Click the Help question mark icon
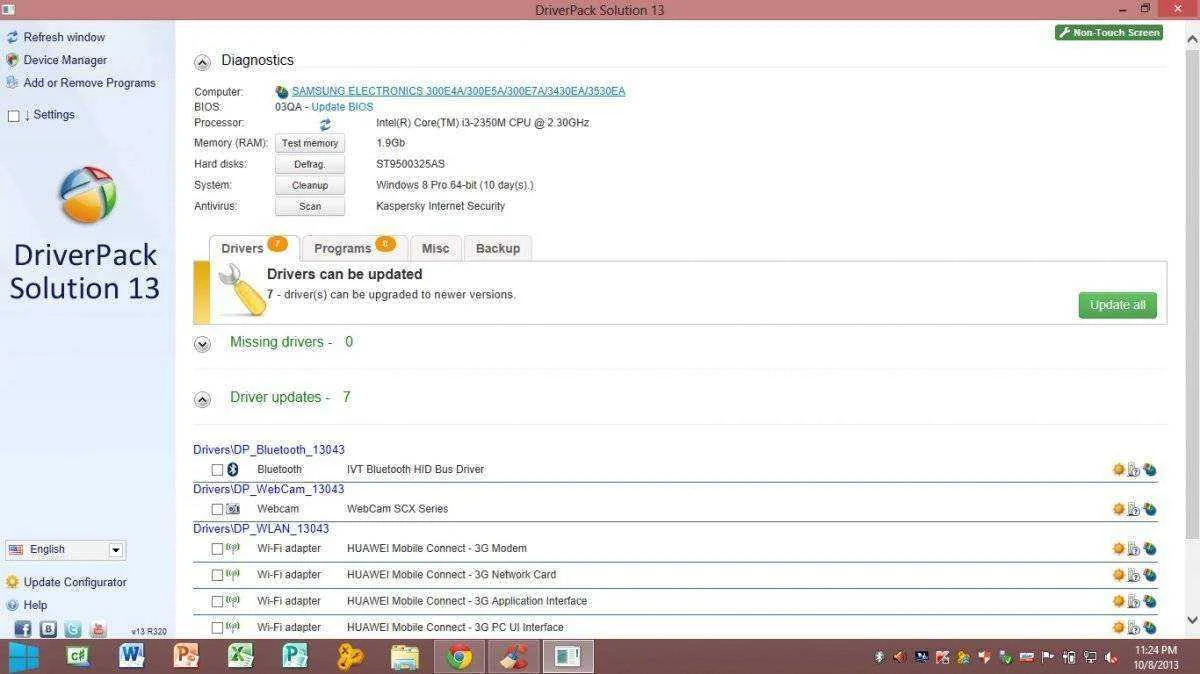The height and width of the screenshot is (674, 1200). 12,605
